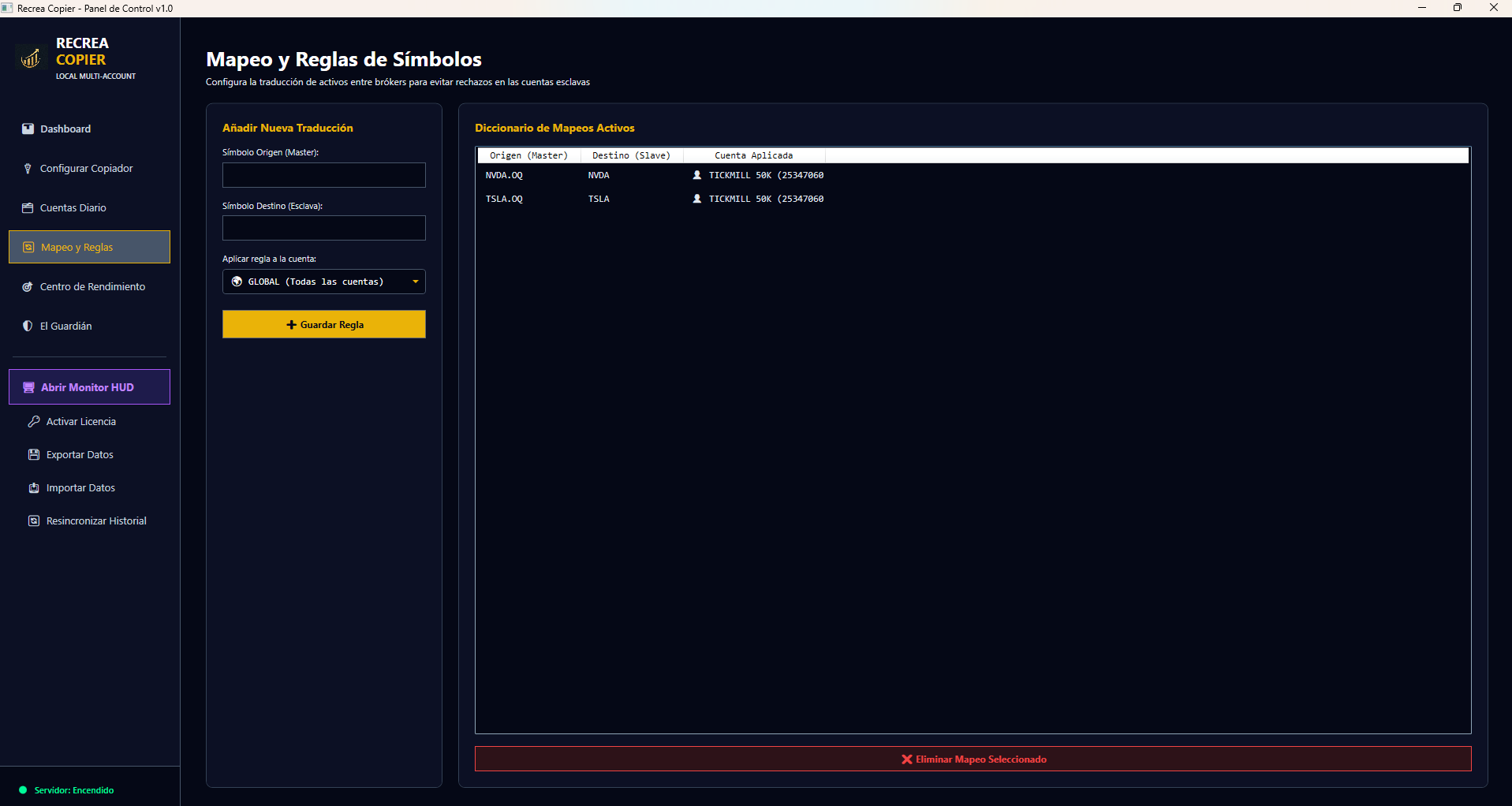Click Configurar Copiador lightbulb icon

click(28, 168)
